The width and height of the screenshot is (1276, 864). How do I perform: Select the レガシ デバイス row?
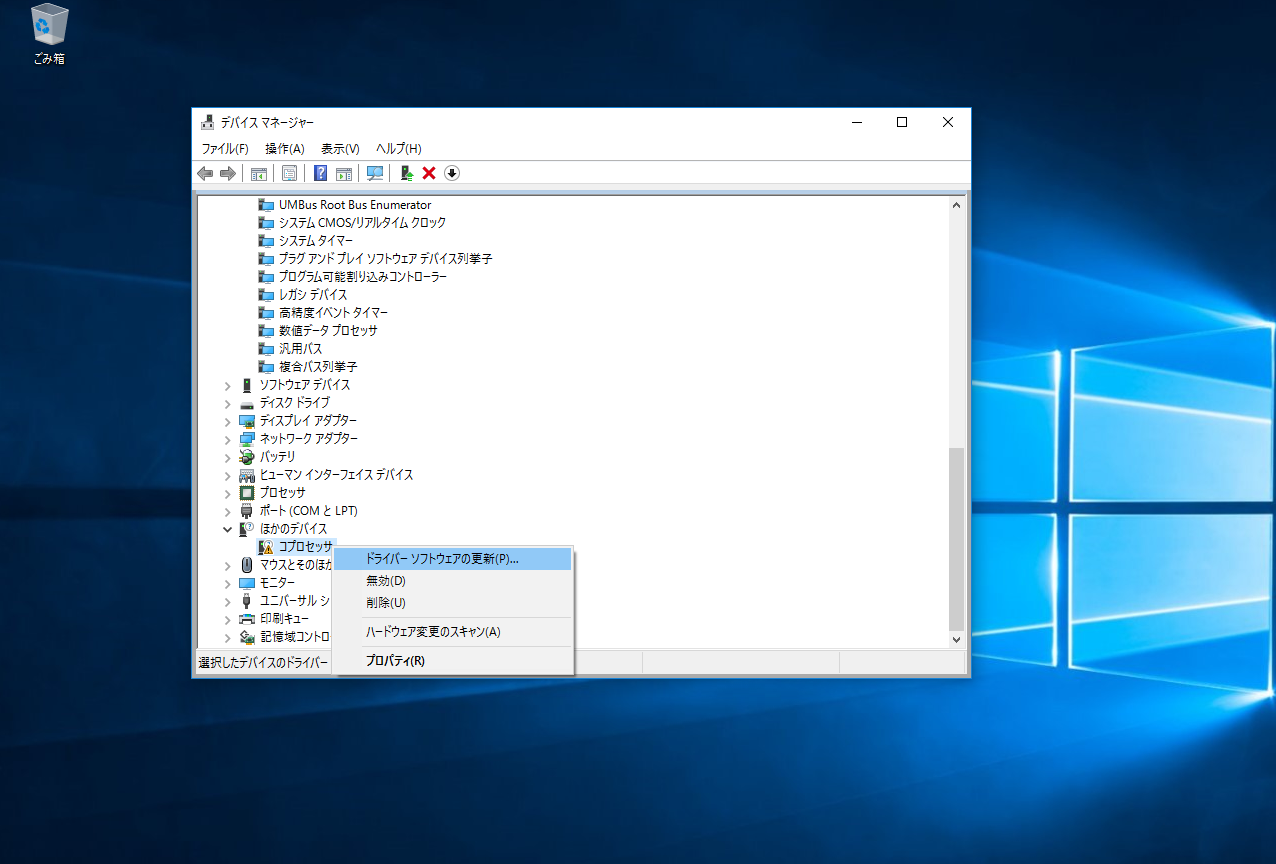tap(313, 295)
